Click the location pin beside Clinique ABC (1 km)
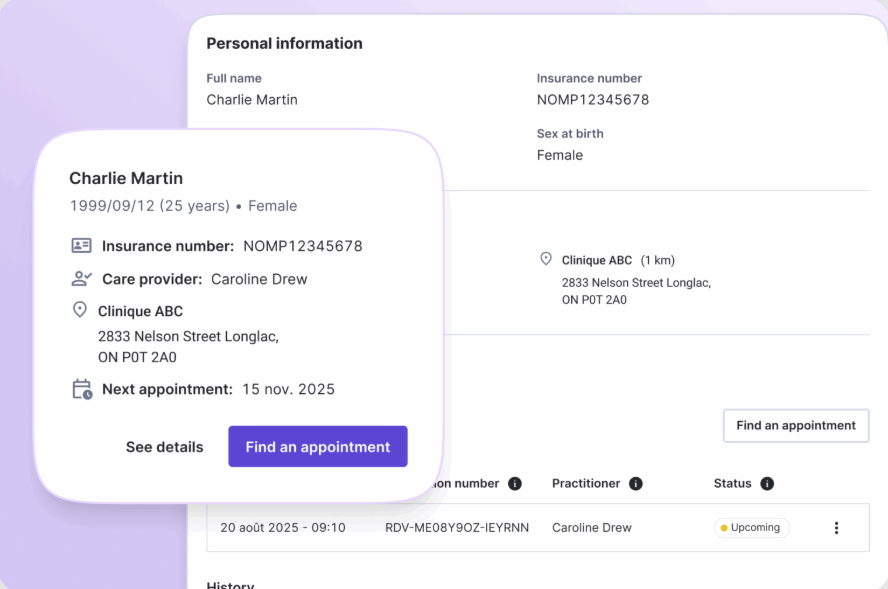The width and height of the screenshot is (888, 589). point(545,259)
